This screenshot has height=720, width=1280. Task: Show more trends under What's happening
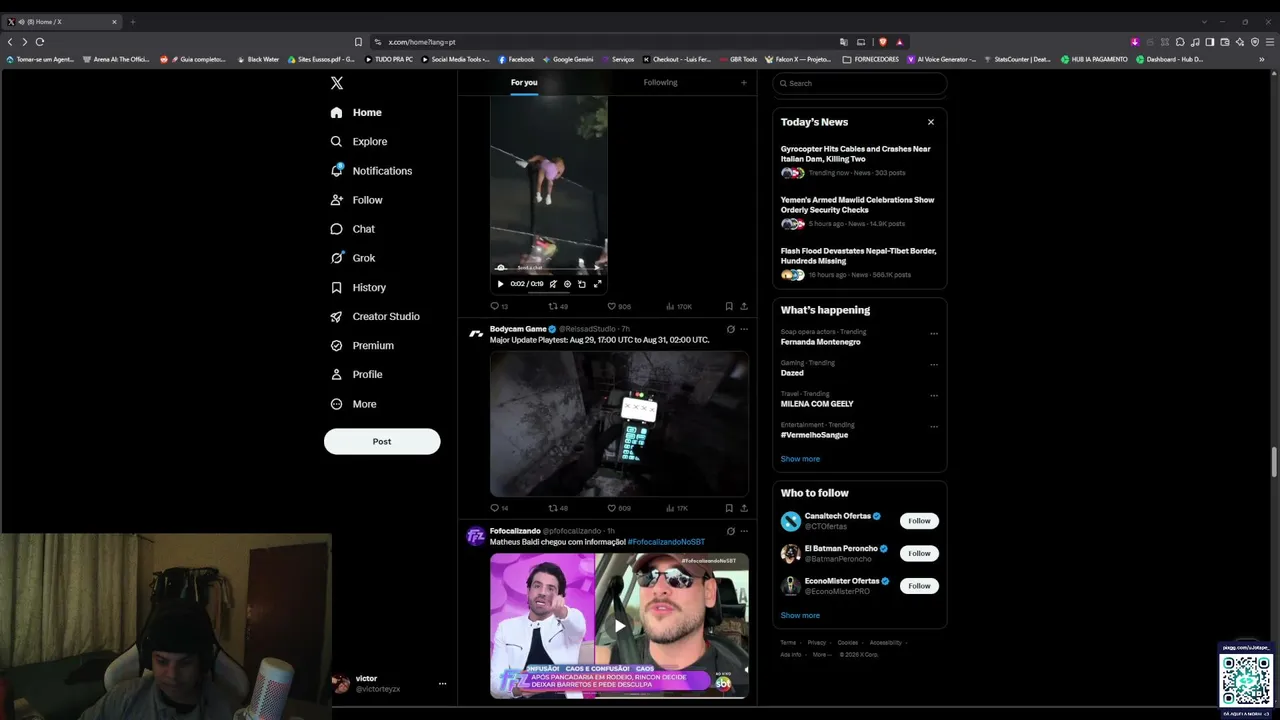pyautogui.click(x=800, y=459)
